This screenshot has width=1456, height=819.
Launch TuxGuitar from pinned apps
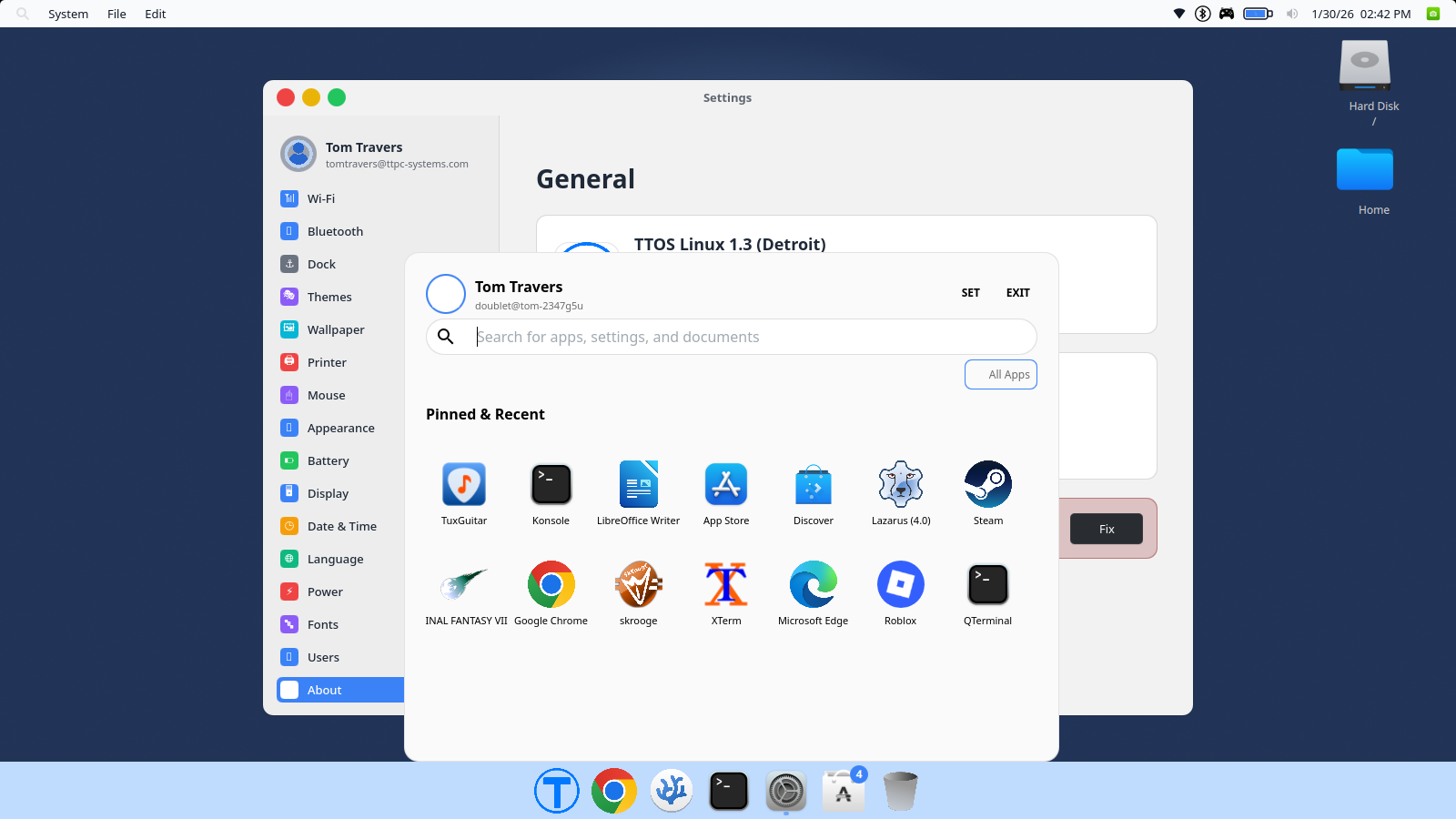tap(464, 494)
